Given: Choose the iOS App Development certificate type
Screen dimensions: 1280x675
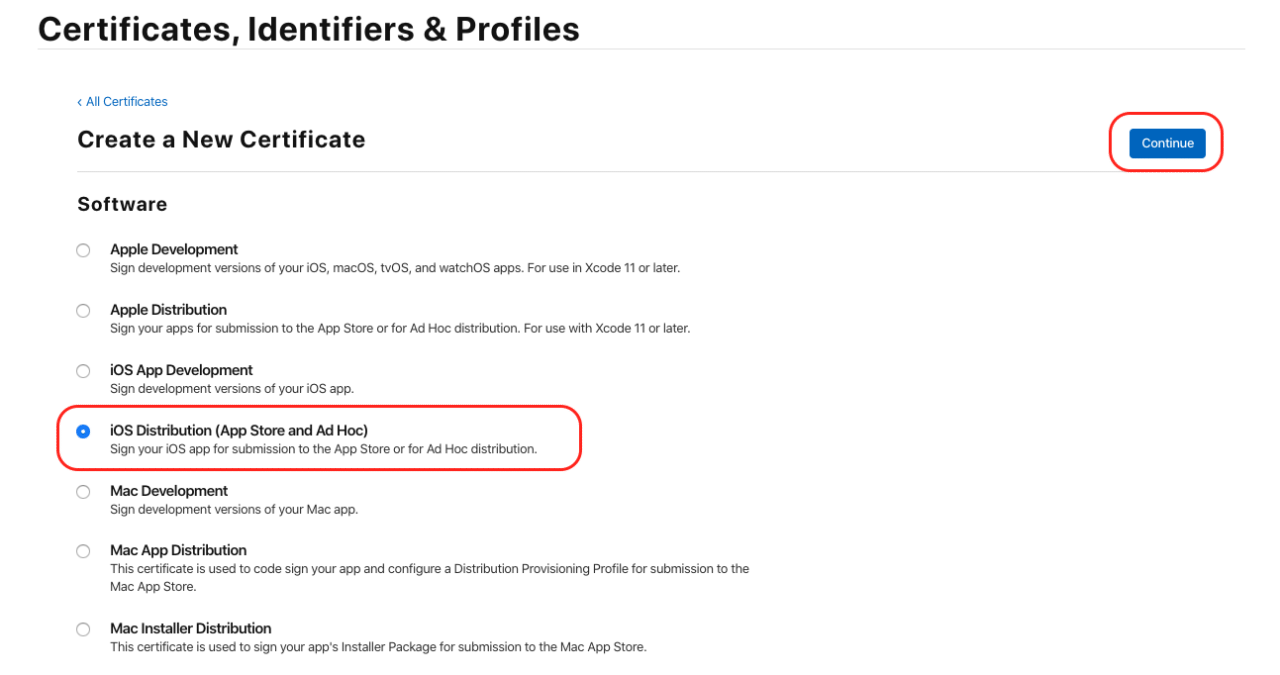Looking at the screenshot, I should [x=83, y=371].
